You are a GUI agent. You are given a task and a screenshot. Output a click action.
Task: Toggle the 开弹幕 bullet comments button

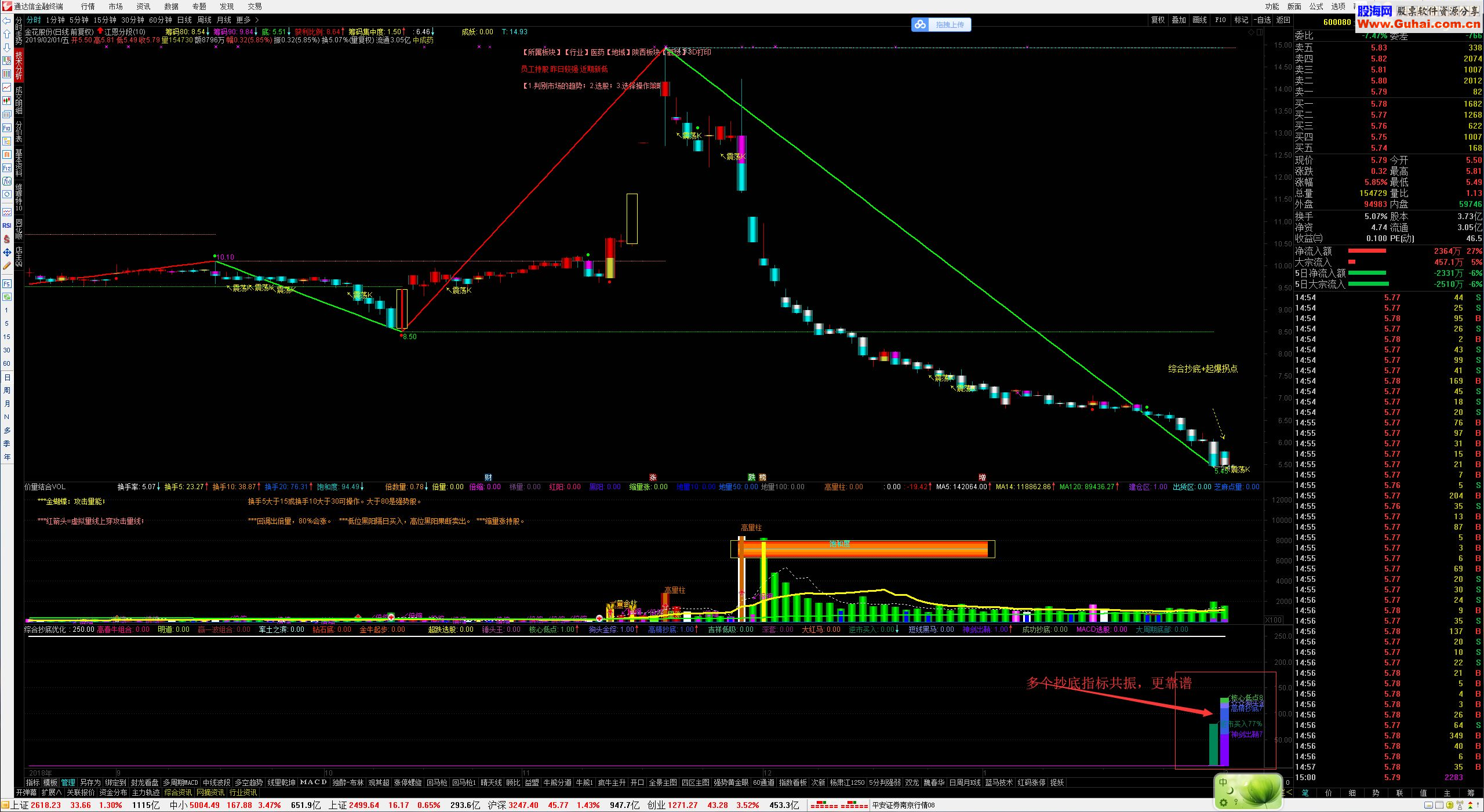[26, 792]
